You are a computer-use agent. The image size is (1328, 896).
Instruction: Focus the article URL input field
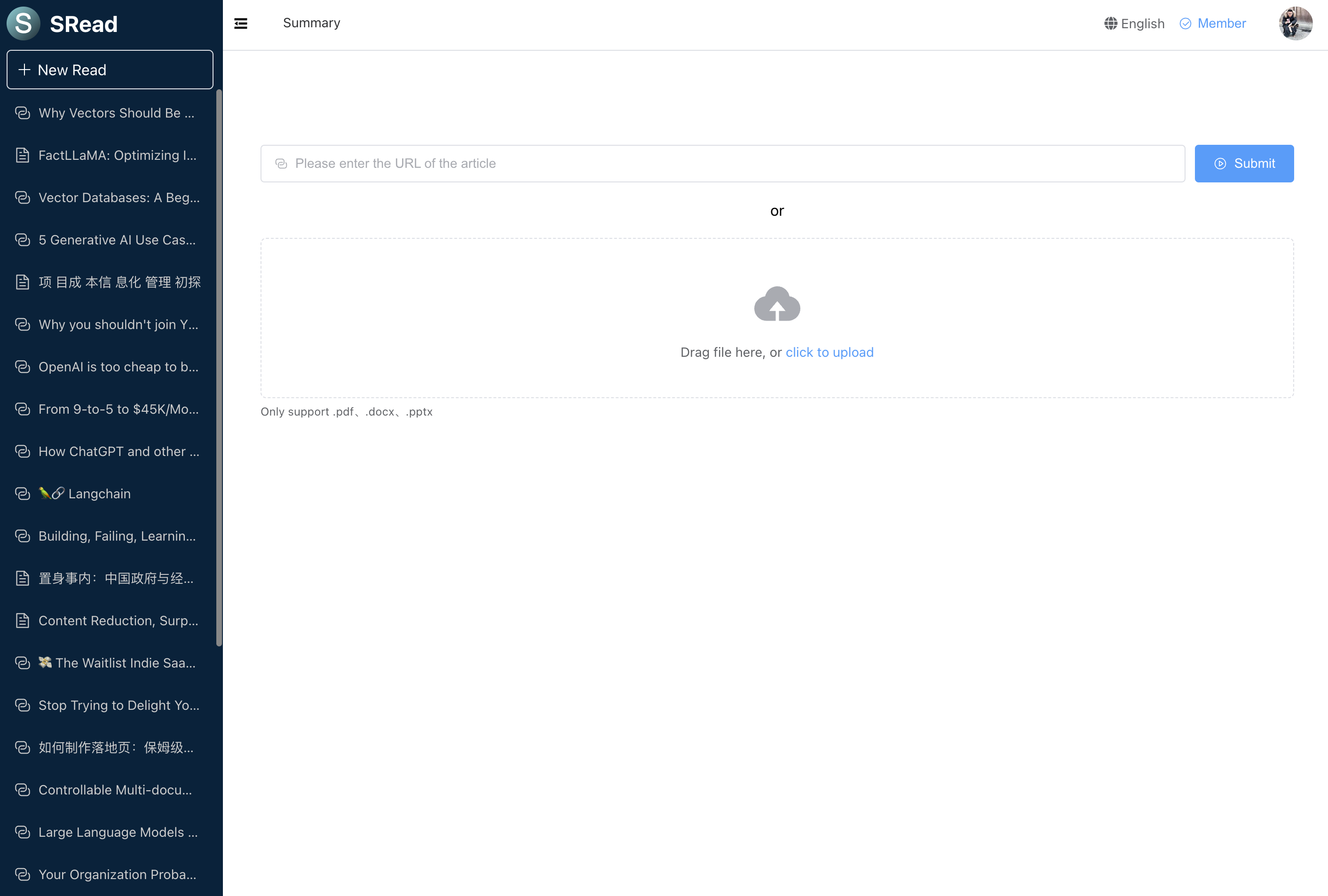click(x=722, y=163)
